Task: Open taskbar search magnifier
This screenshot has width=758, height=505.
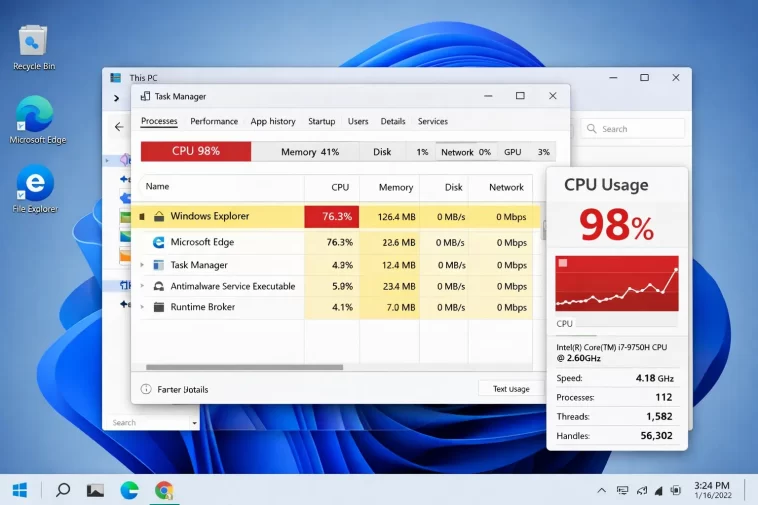Action: coord(63,490)
